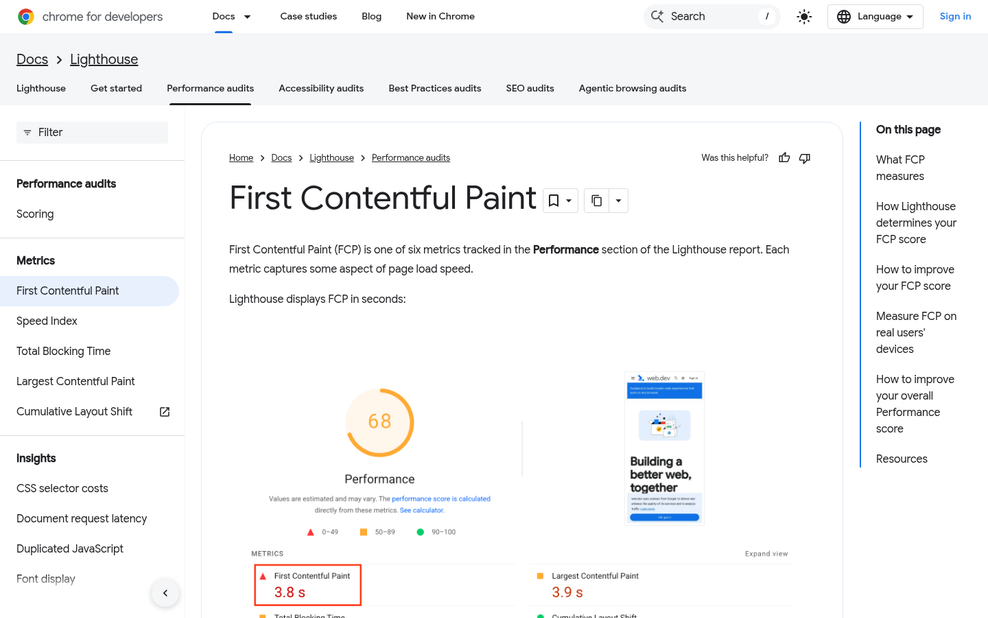Jump to How to improve your FCP score

point(915,278)
